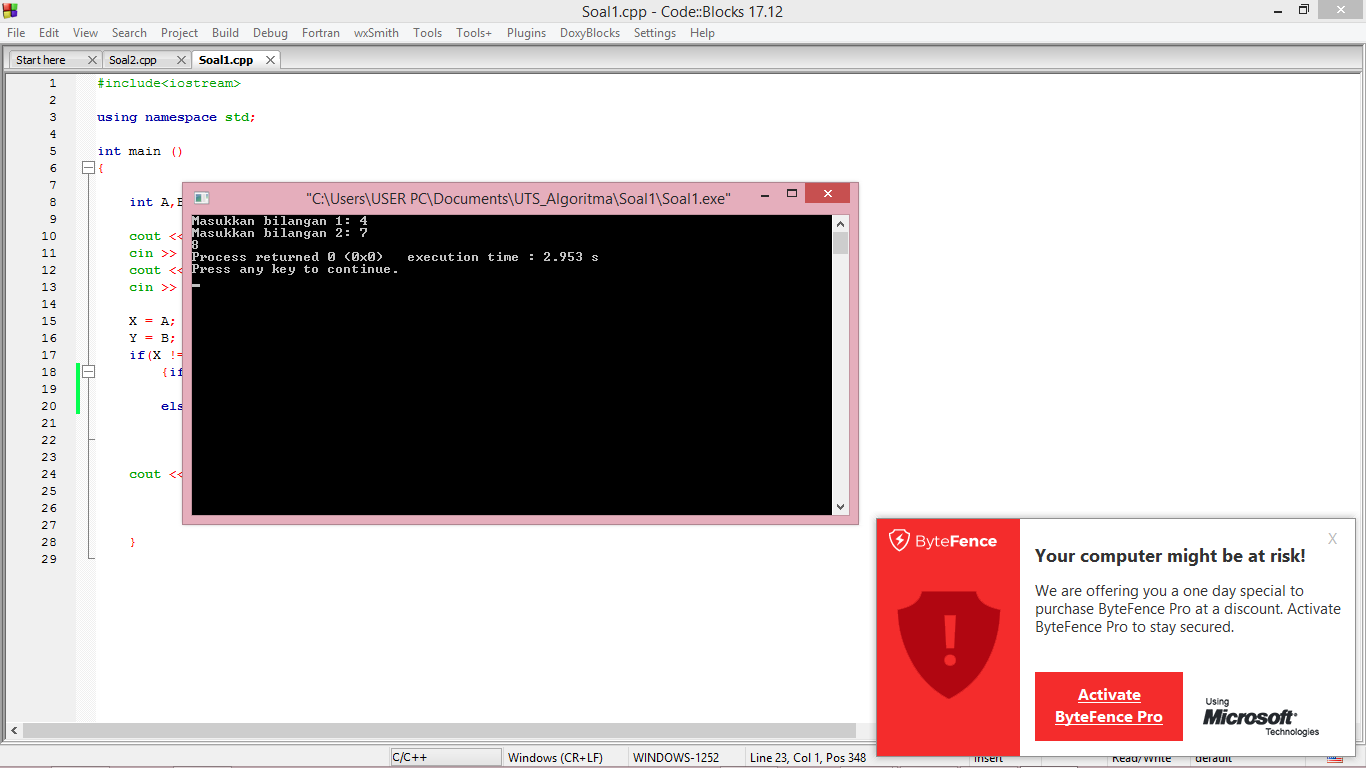1366x768 pixels.
Task: Close the Soal1.exe console window
Action: (x=827, y=194)
